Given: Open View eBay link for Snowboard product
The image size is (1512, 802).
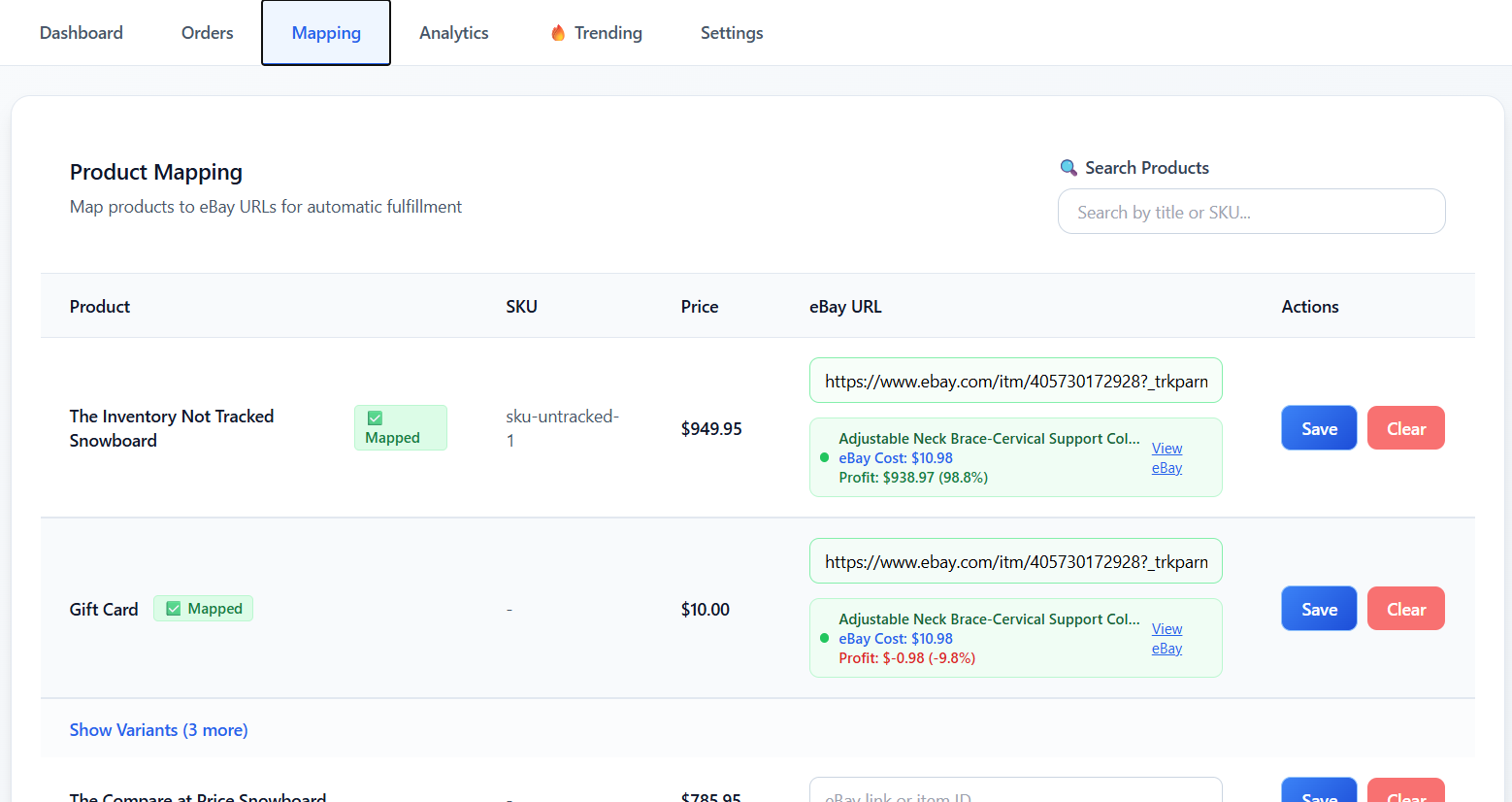Looking at the screenshot, I should point(1167,458).
